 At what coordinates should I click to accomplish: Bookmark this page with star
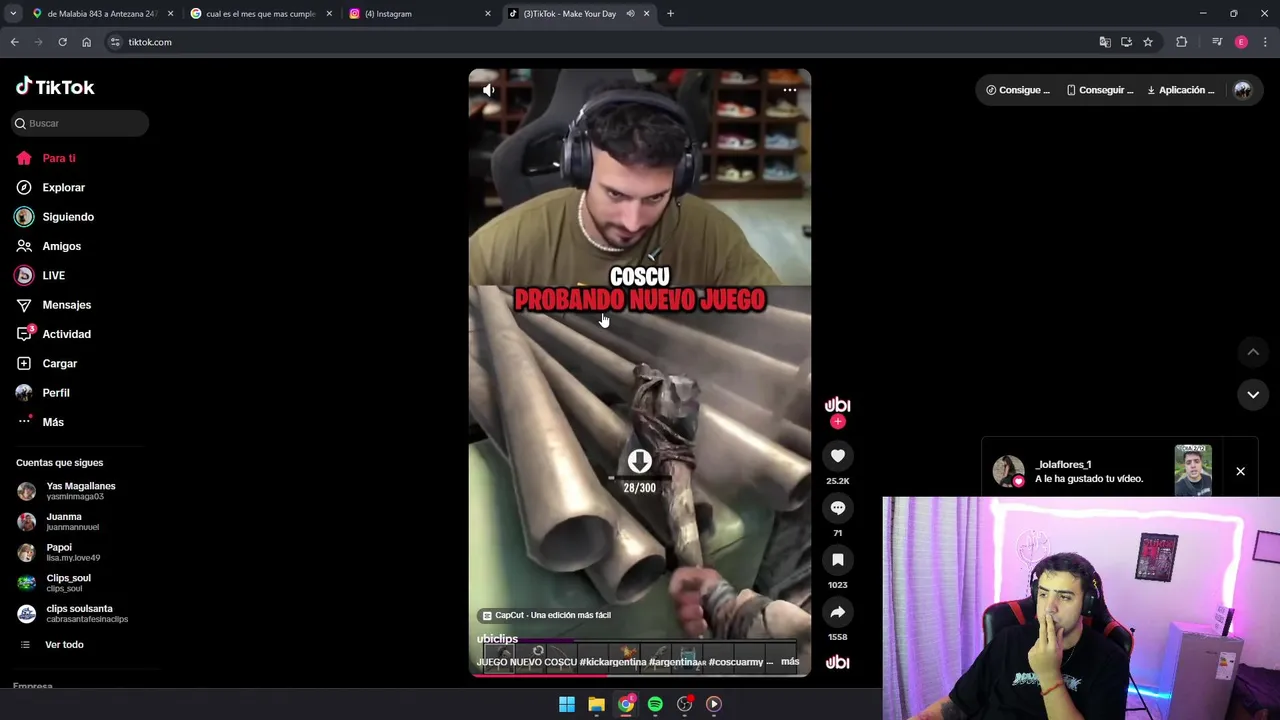tap(1148, 42)
